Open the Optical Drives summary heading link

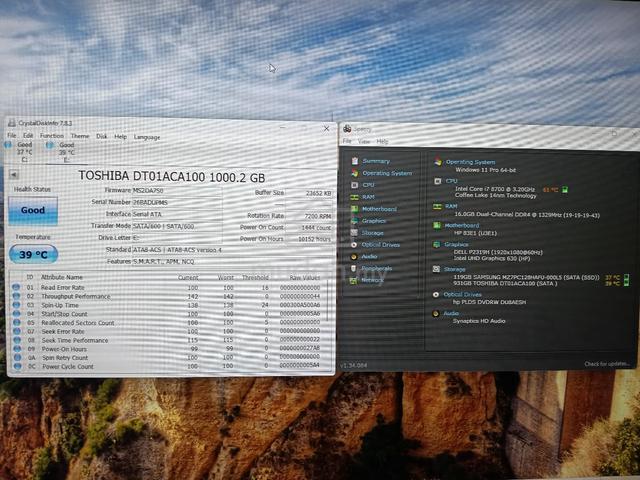pos(462,295)
